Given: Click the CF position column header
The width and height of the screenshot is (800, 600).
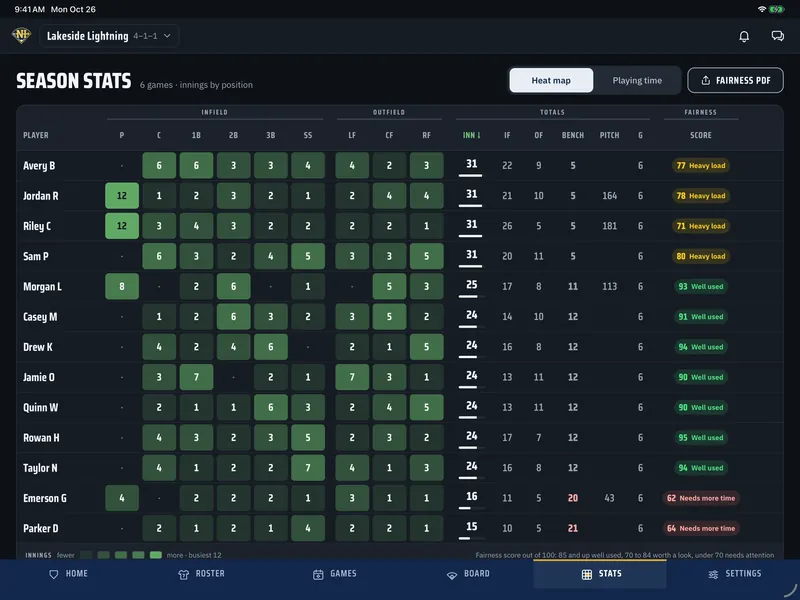Looking at the screenshot, I should (x=389, y=135).
